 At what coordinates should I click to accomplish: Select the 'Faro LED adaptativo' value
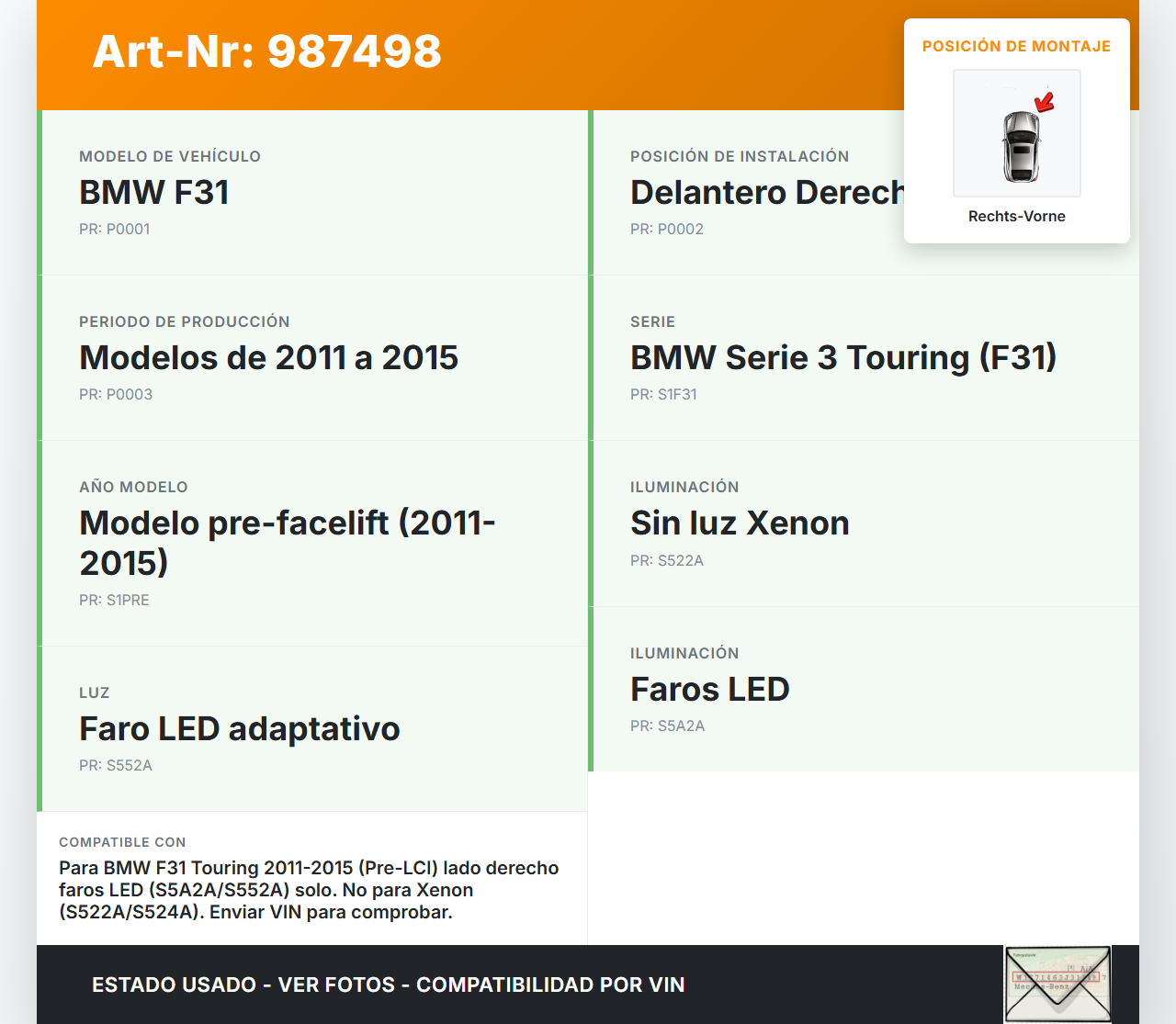(x=240, y=728)
